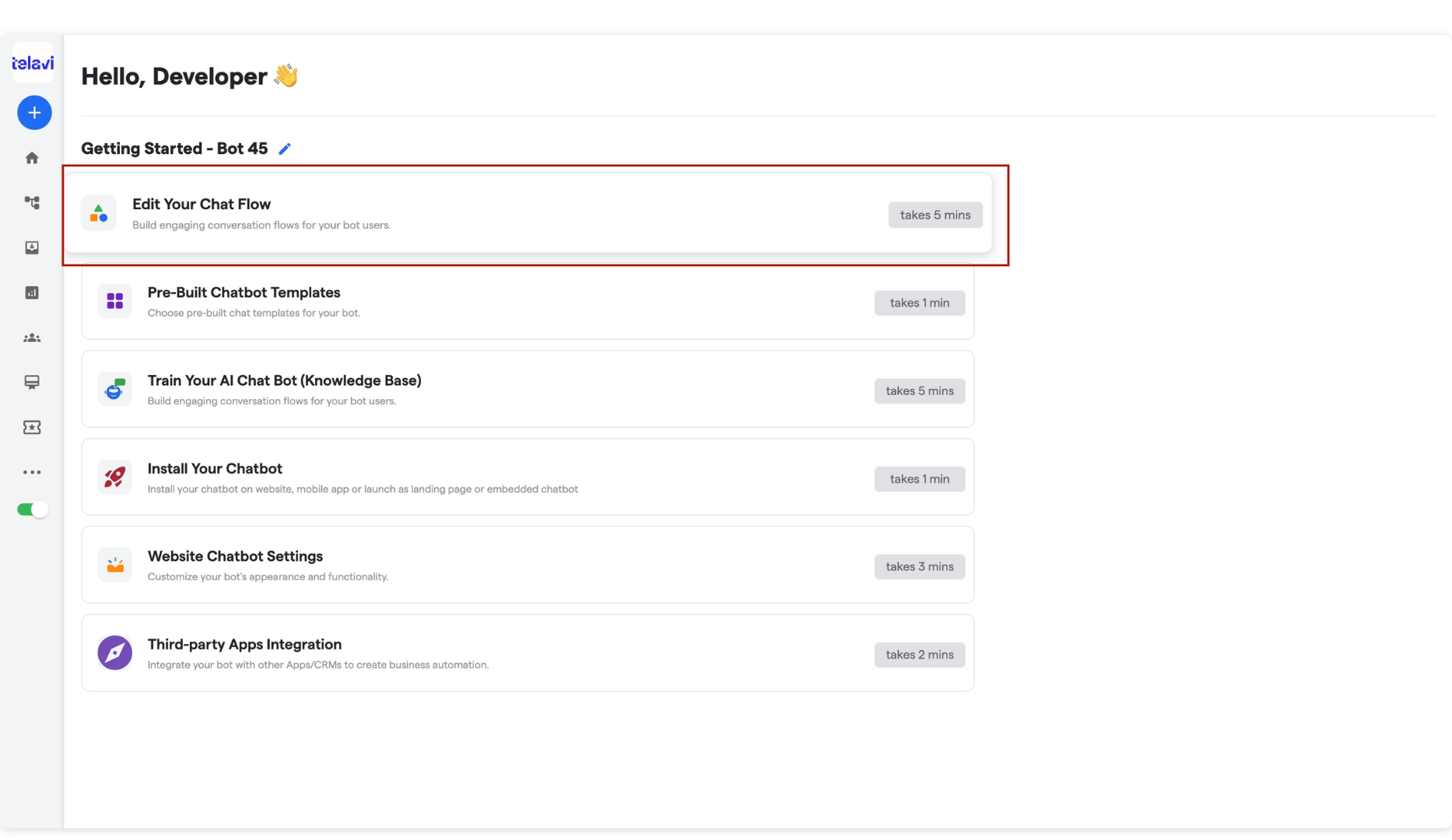
Task: Open the chat flow tree sidebar icon
Action: tap(32, 203)
